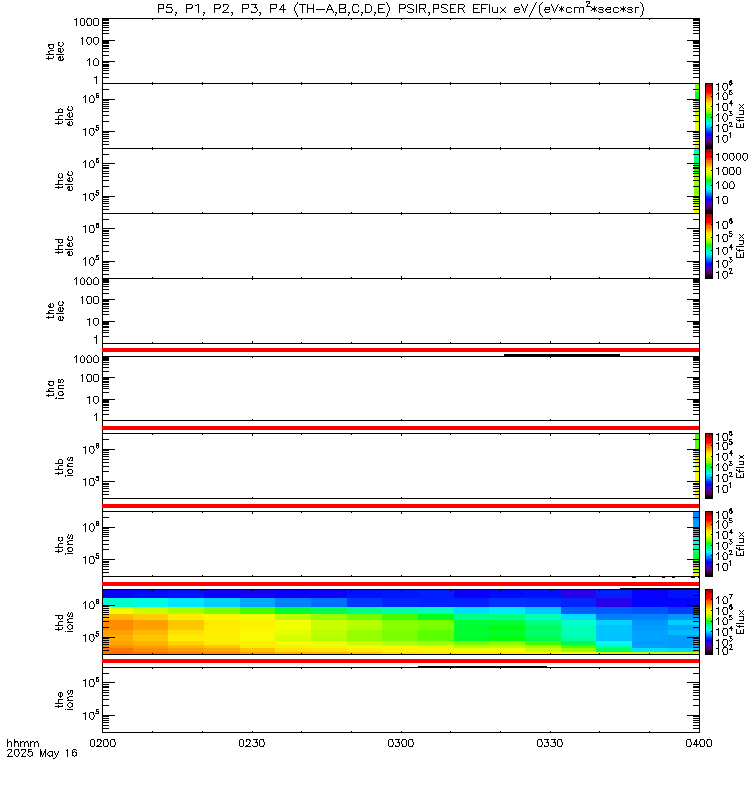Select the Eflux label beside thb elec color bar
This screenshot has width=750, height=800.
click(740, 116)
